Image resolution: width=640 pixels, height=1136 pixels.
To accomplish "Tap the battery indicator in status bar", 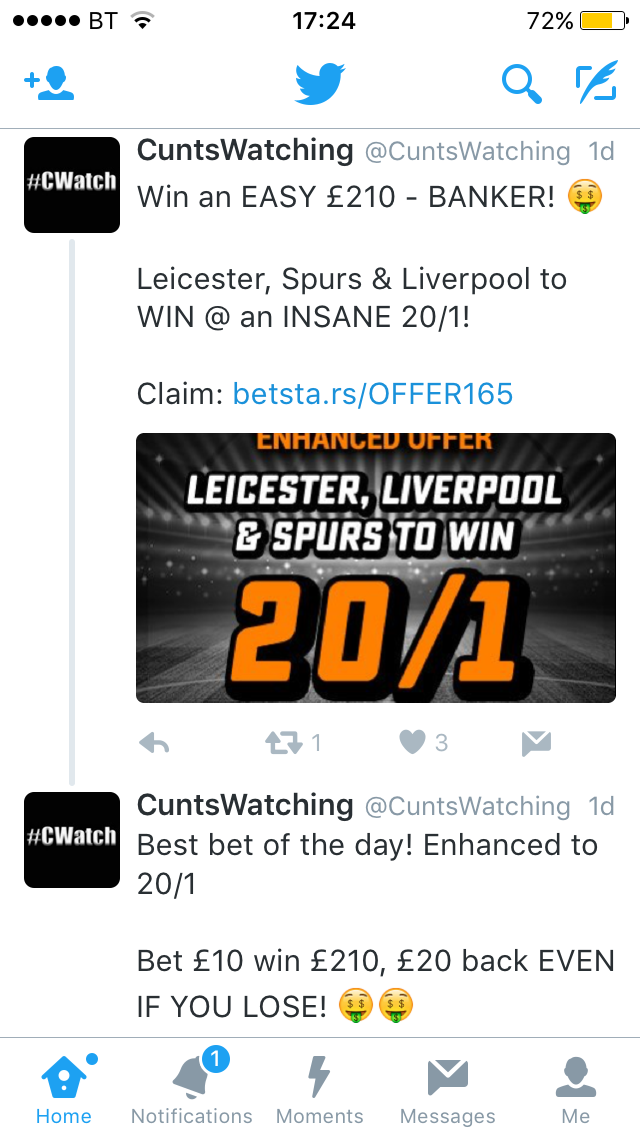I will click(x=604, y=21).
